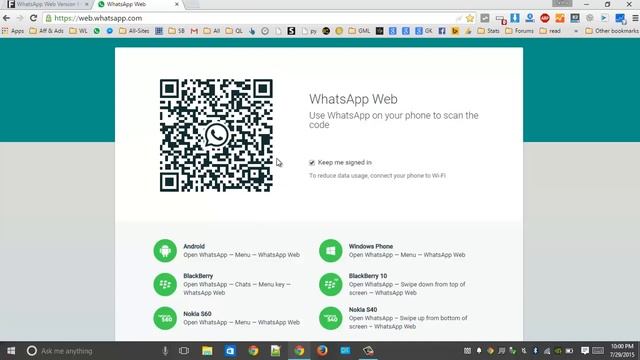Open a new browser tab
Image resolution: width=640 pixels, height=360 pixels.
tap(192, 4)
